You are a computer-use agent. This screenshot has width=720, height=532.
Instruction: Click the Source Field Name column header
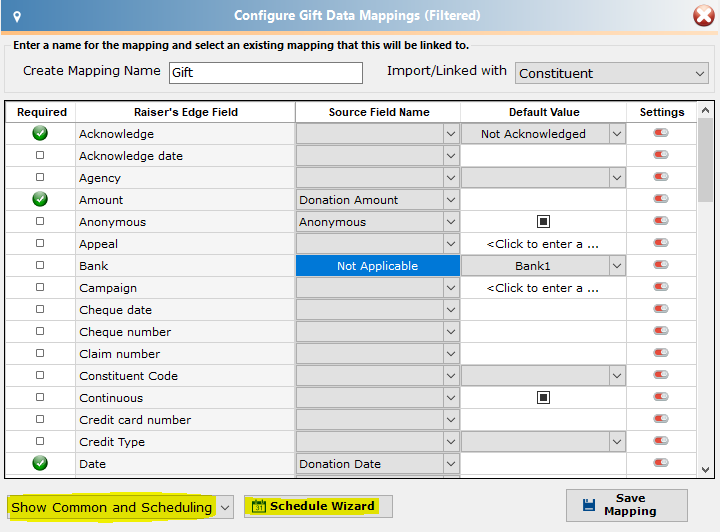pyautogui.click(x=379, y=112)
